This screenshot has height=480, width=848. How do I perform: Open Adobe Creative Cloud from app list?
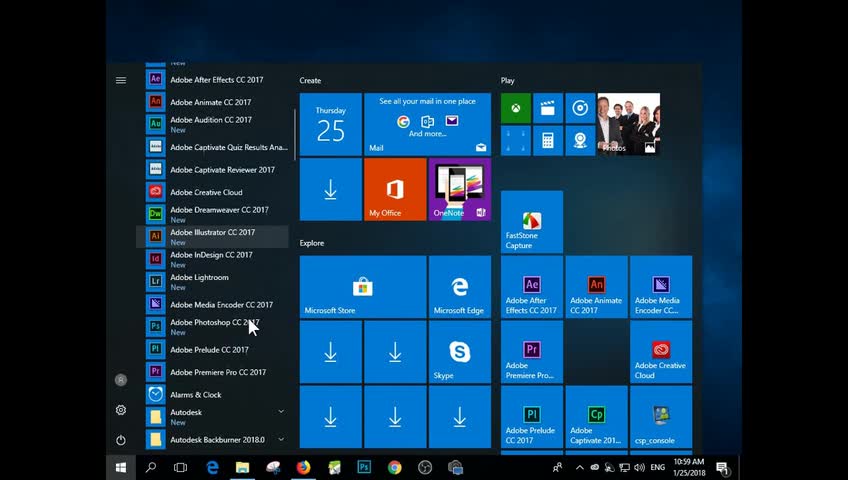tap(212, 192)
